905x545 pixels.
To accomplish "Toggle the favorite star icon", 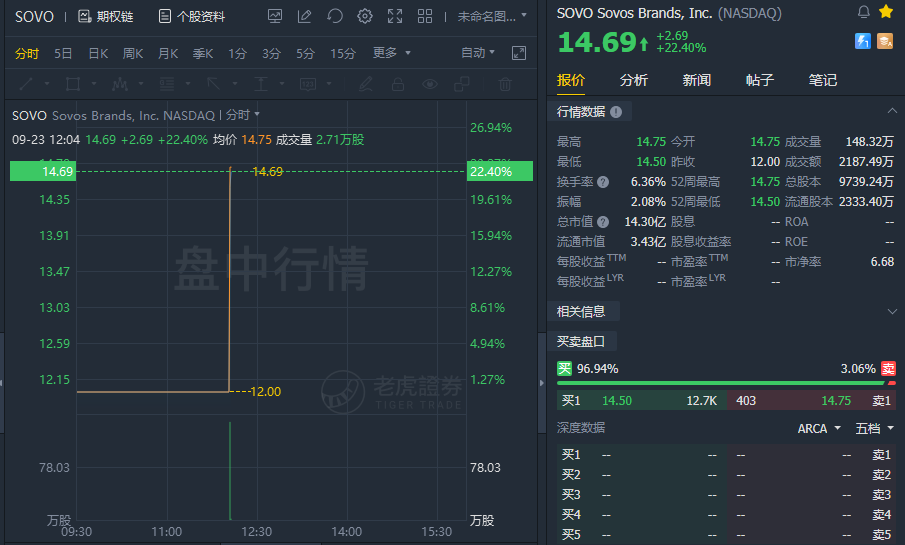I will click(886, 11).
